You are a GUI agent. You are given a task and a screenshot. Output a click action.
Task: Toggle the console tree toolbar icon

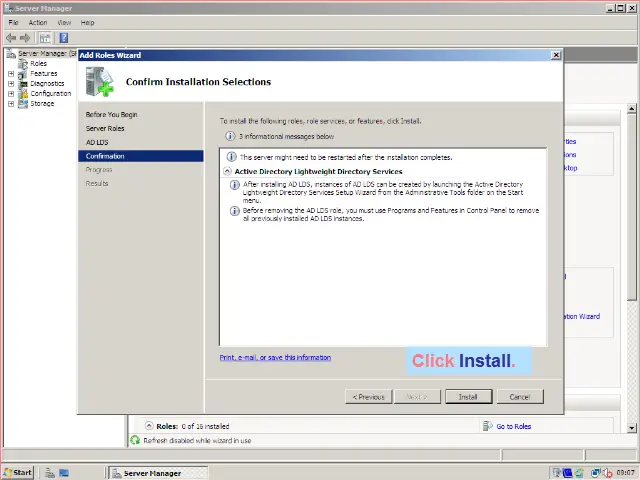[x=45, y=38]
